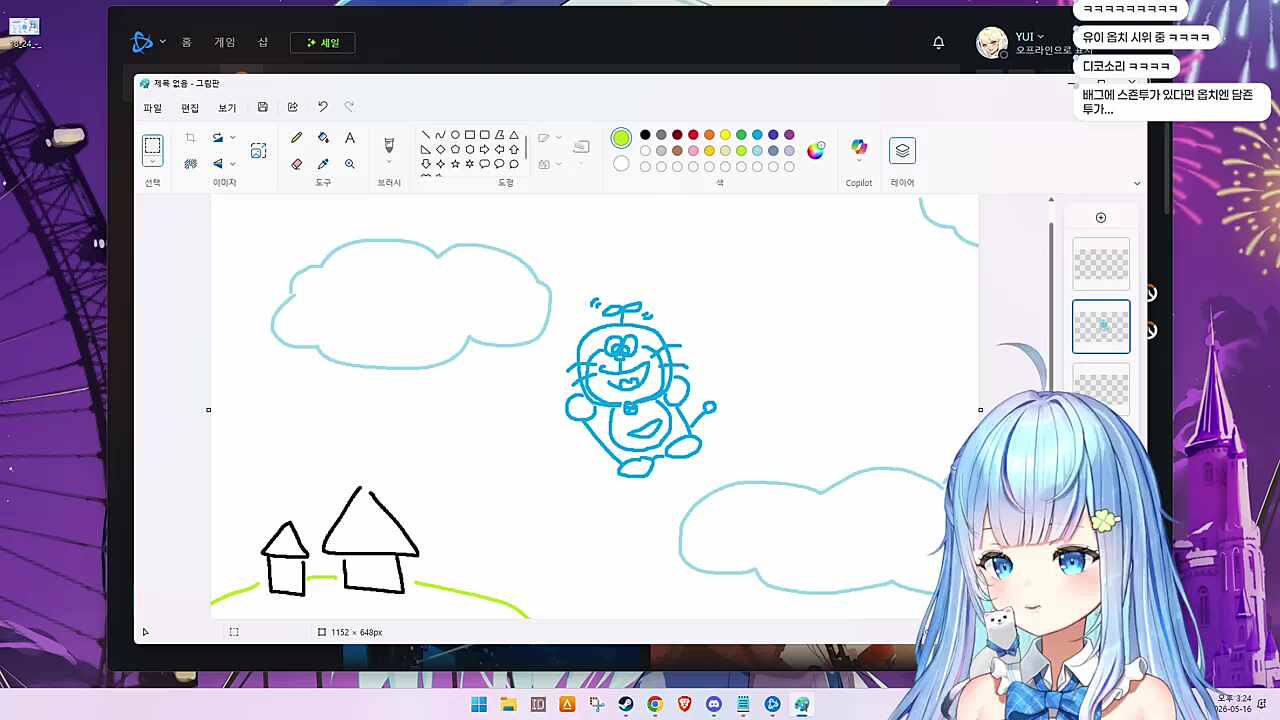Undo the last stroke

click(x=322, y=107)
